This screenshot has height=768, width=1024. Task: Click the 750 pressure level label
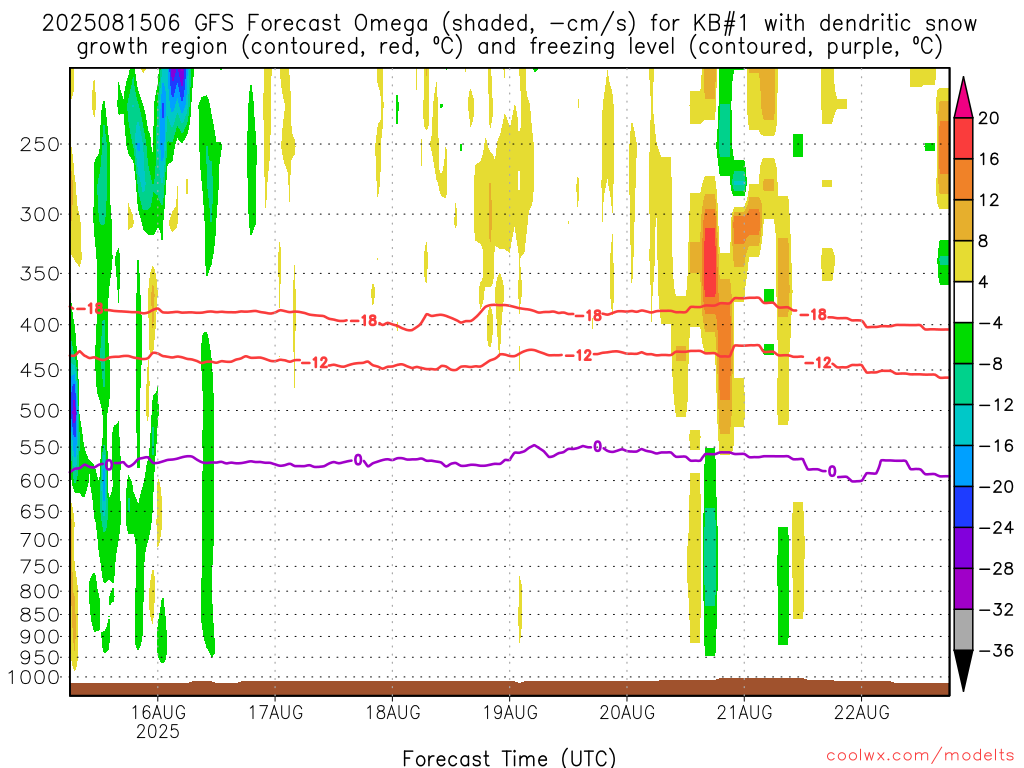click(40, 567)
